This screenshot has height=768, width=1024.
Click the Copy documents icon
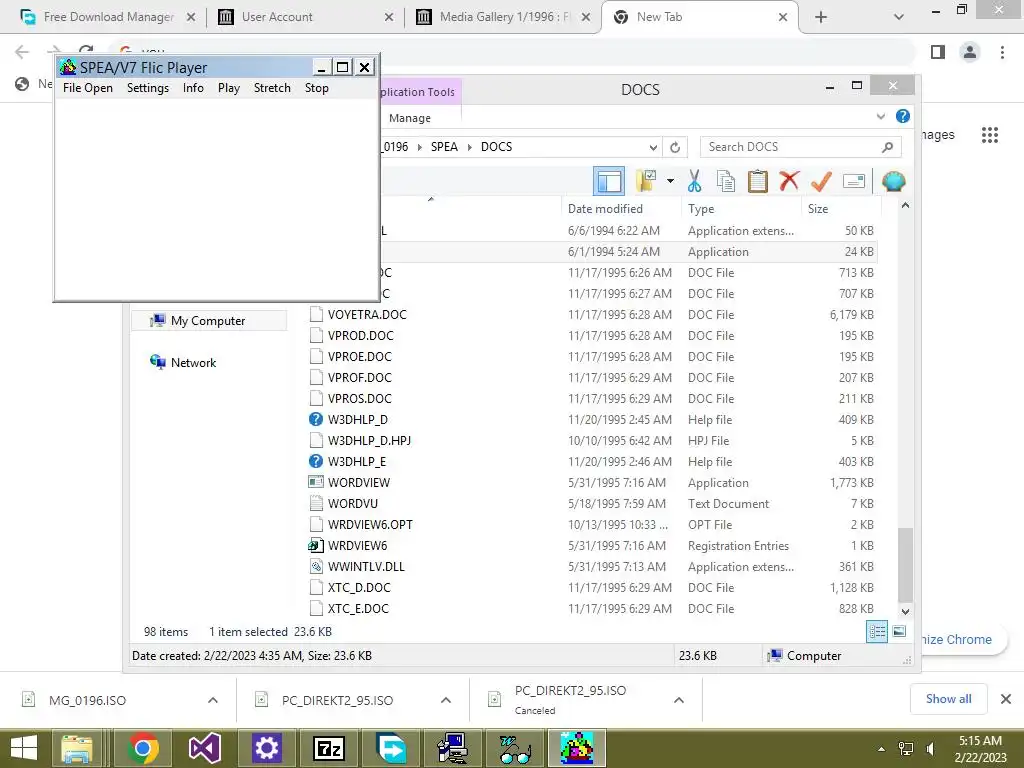[x=726, y=182]
